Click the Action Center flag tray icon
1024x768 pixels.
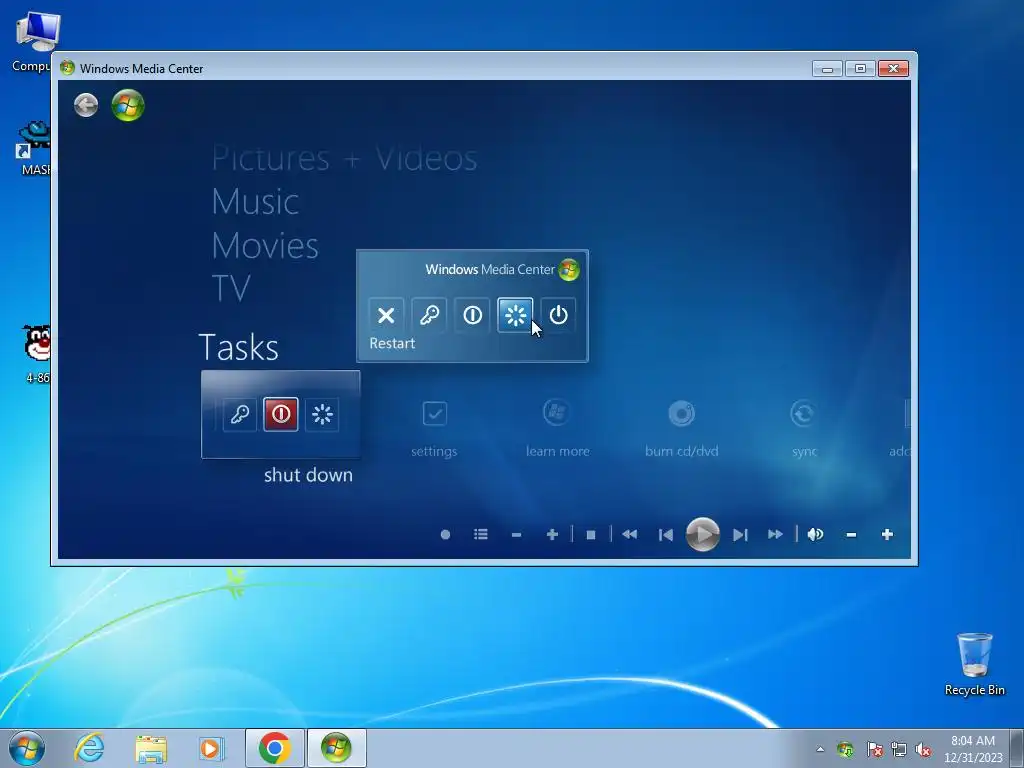tap(874, 749)
